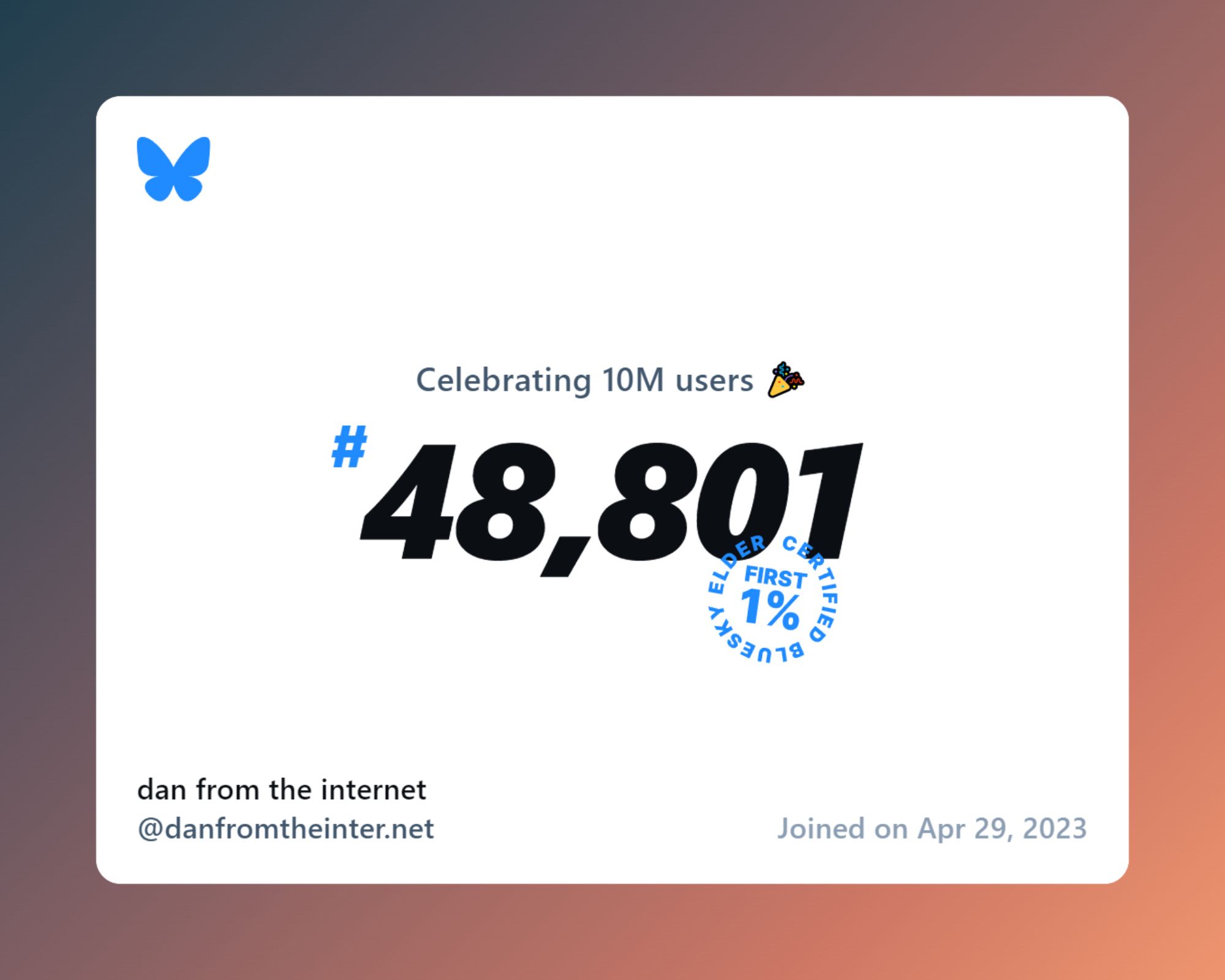Click the @danfromtheinter.net profile link
The width and height of the screenshot is (1225, 980).
(x=288, y=828)
